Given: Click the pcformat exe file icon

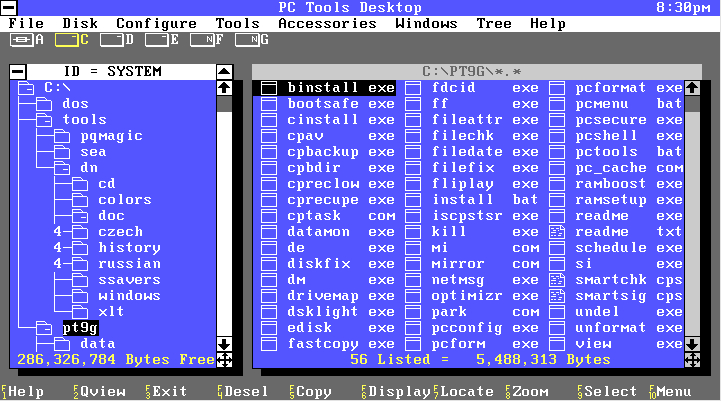Looking at the screenshot, I should point(557,88).
